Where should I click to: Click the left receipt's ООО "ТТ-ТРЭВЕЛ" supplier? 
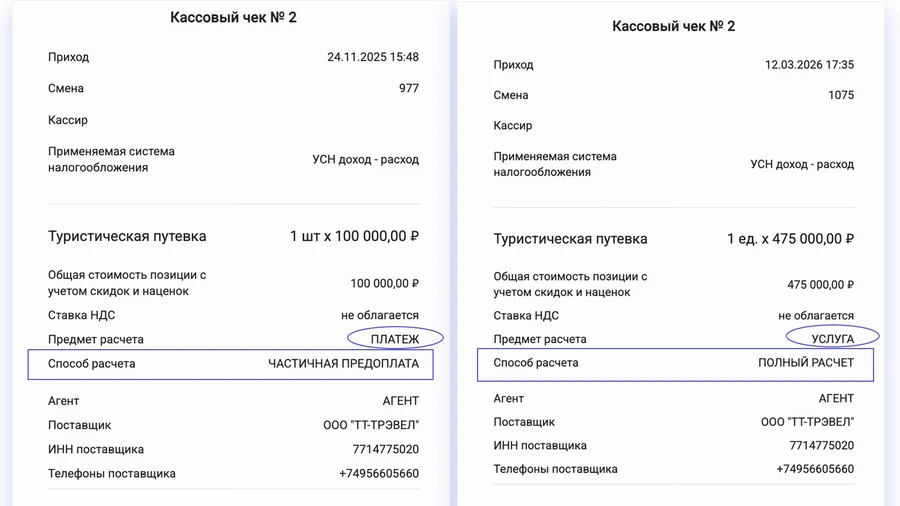370,425
